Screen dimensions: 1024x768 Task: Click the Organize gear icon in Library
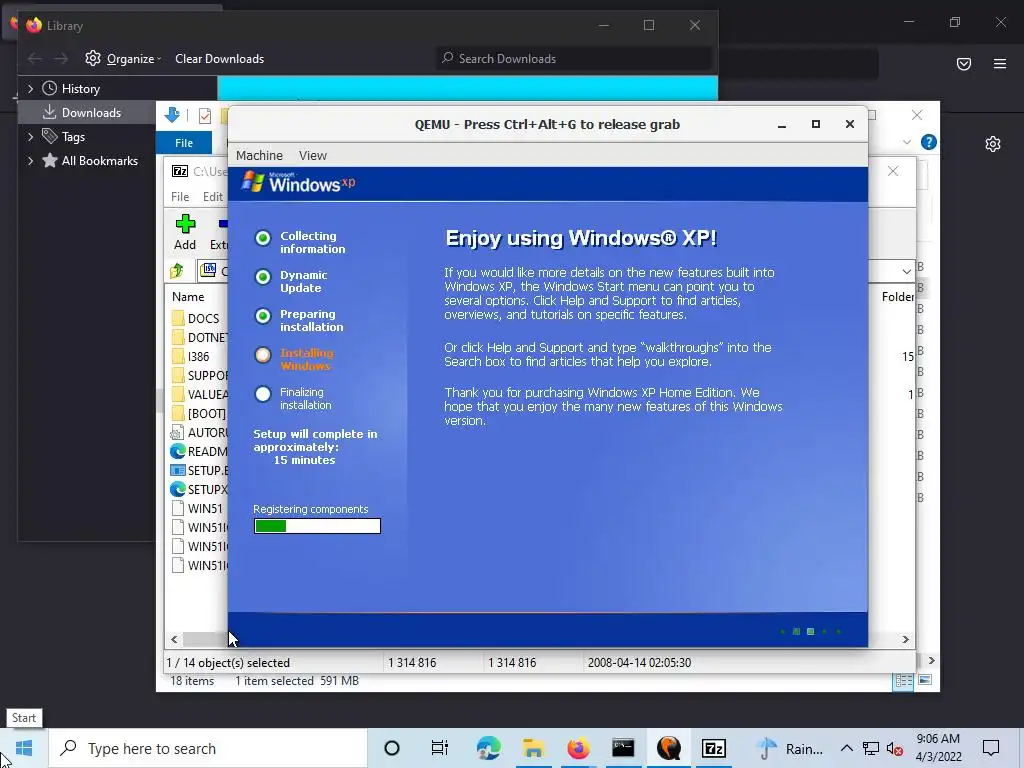pyautogui.click(x=93, y=58)
